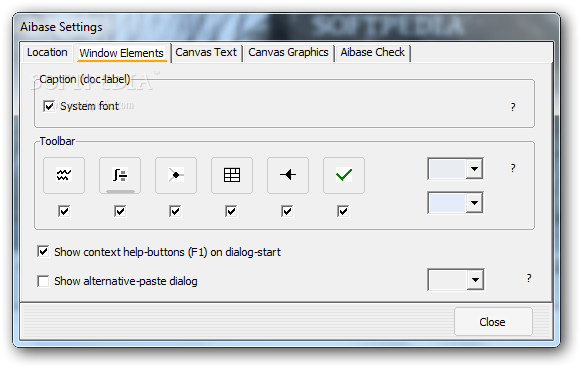Click the integral formula toolbar icon button
Viewport: 581px width, 368px height.
(x=120, y=175)
